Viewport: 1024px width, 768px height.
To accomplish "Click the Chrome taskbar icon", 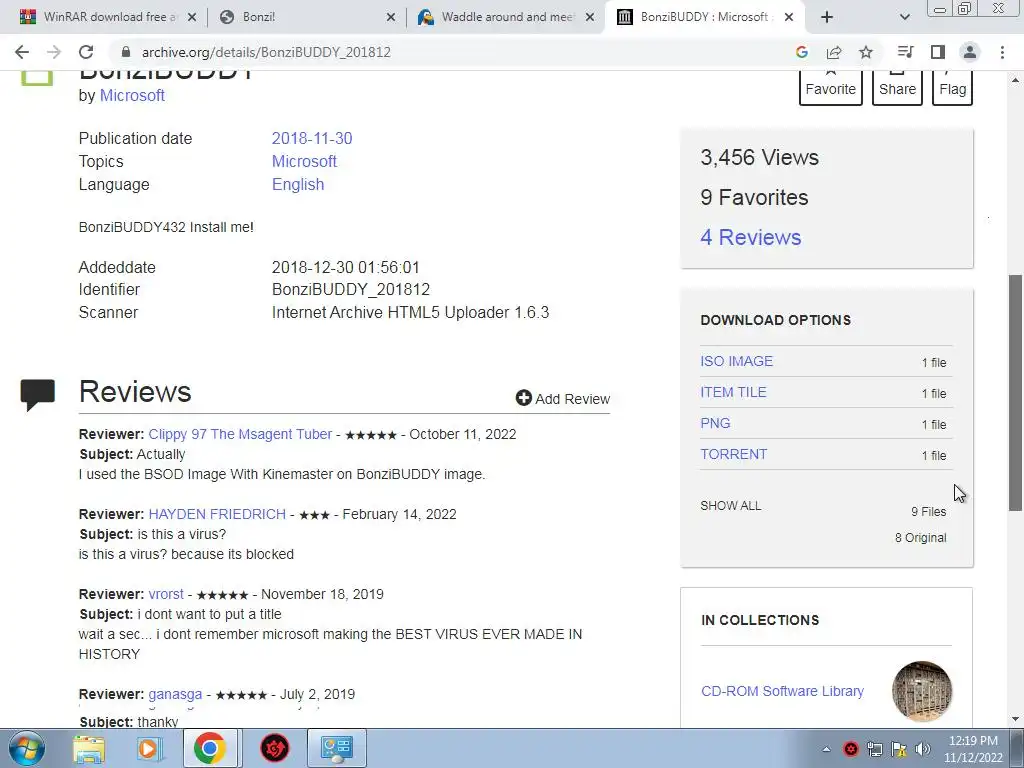I will (210, 748).
